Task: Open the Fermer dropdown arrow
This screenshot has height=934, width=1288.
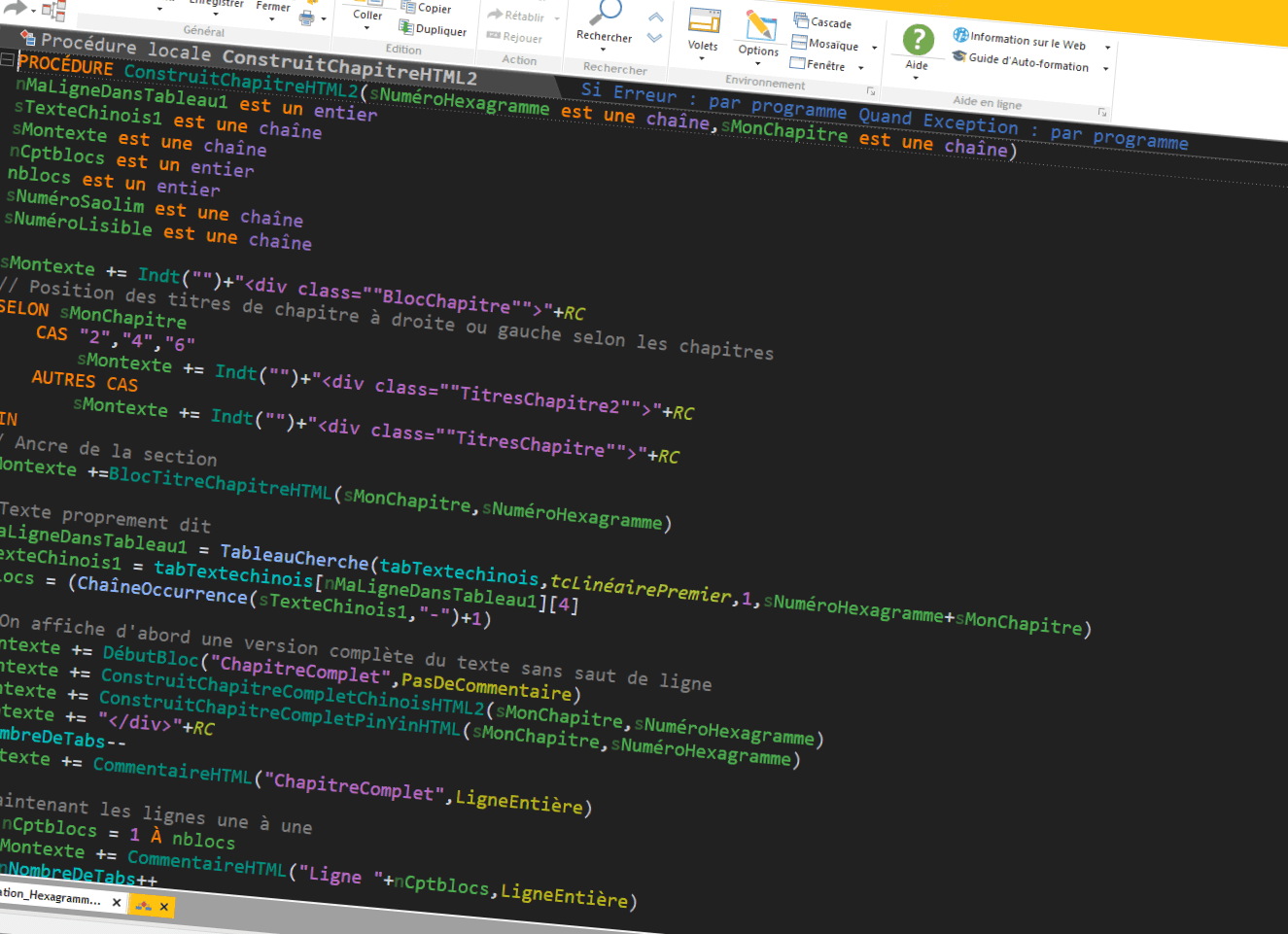Action: tap(272, 17)
